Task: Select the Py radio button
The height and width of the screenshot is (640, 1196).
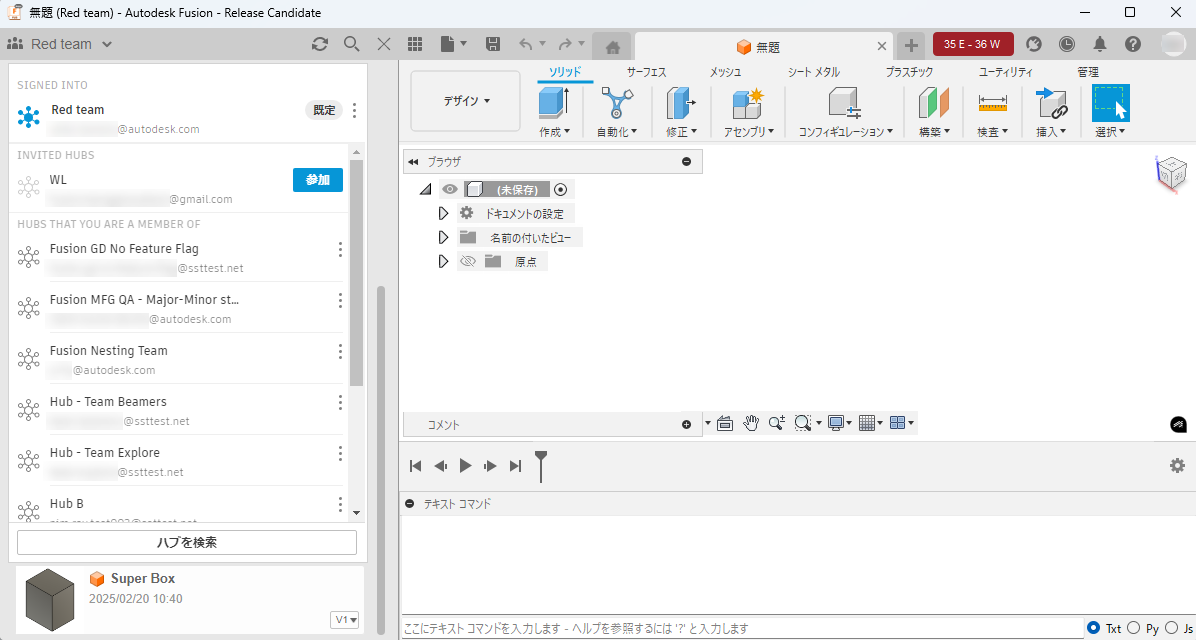Action: 1133,628
